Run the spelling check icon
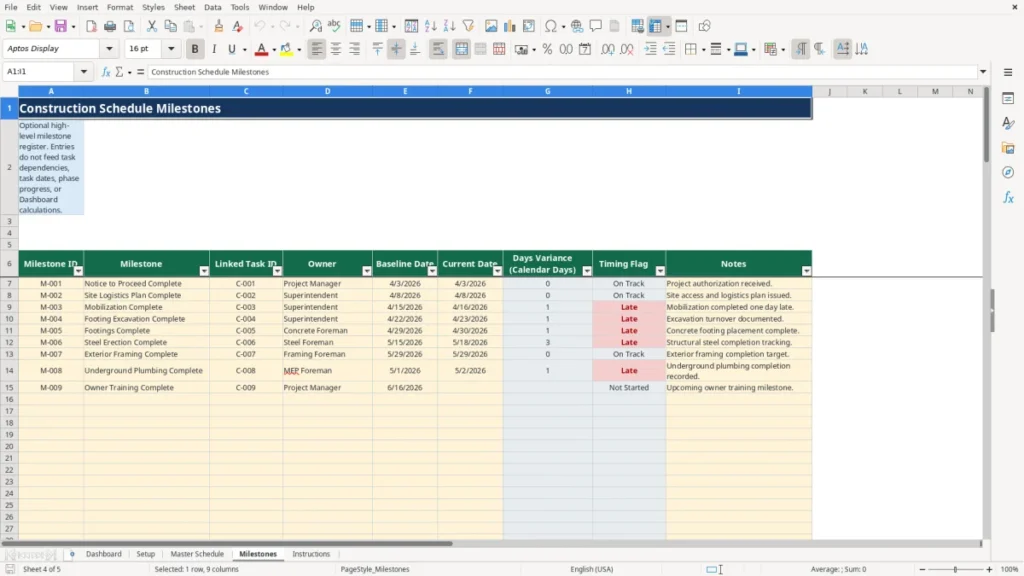The height and width of the screenshot is (576, 1024). 334,26
